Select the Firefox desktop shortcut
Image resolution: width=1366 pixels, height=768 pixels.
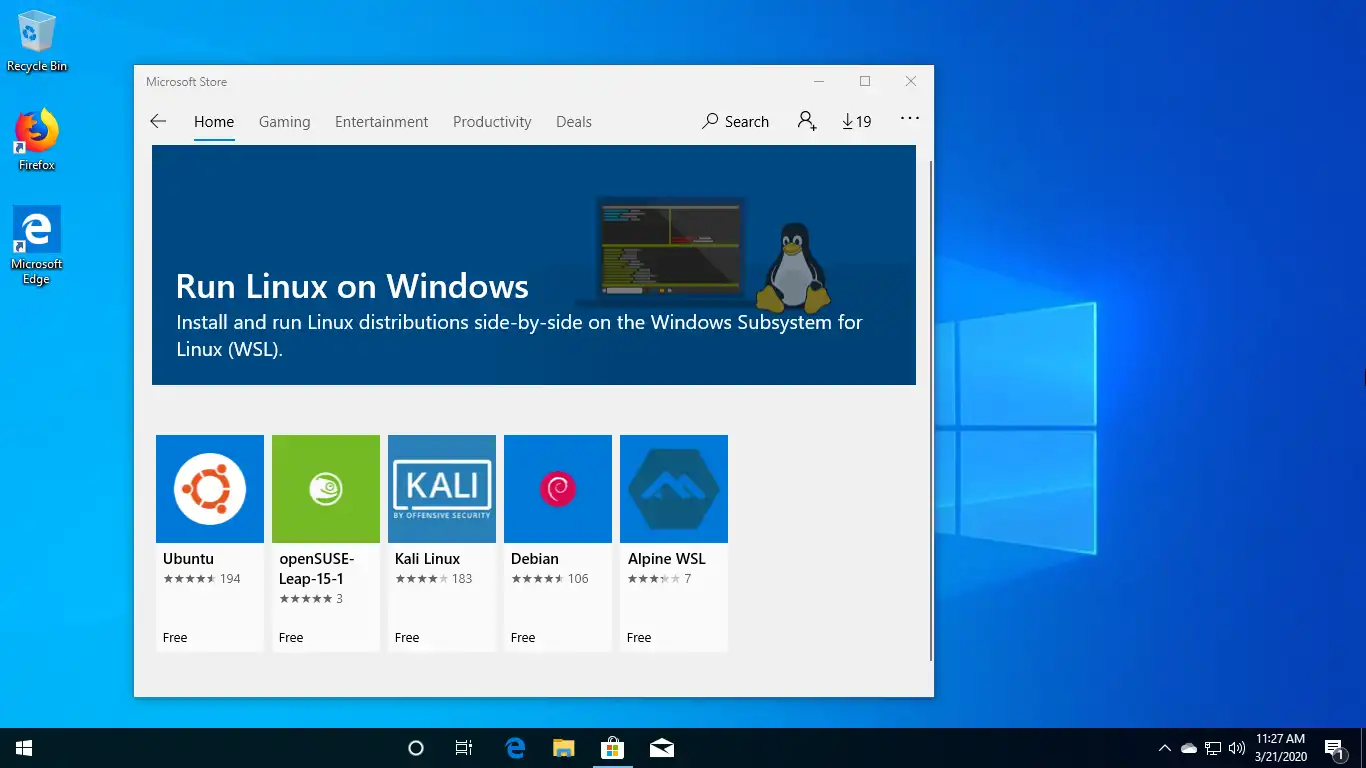pos(37,140)
